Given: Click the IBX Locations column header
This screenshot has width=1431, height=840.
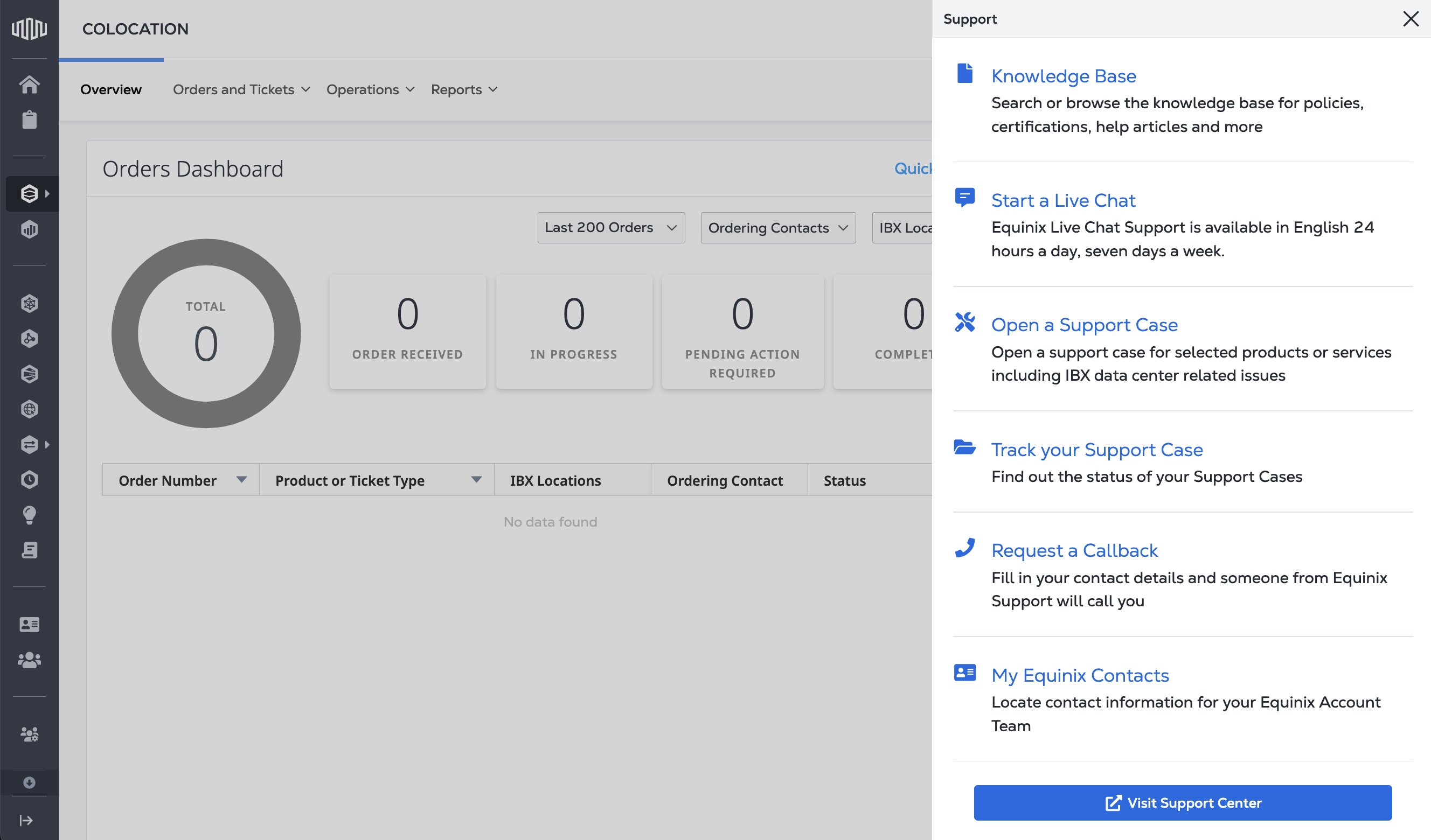Looking at the screenshot, I should (x=572, y=480).
